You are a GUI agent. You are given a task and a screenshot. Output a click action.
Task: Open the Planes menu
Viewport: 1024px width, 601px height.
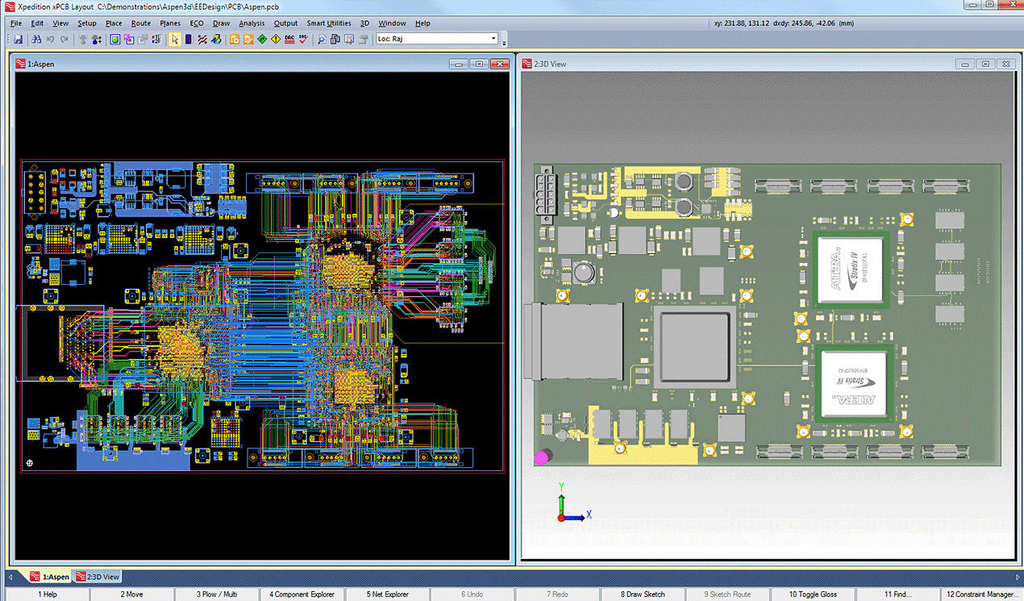point(170,23)
